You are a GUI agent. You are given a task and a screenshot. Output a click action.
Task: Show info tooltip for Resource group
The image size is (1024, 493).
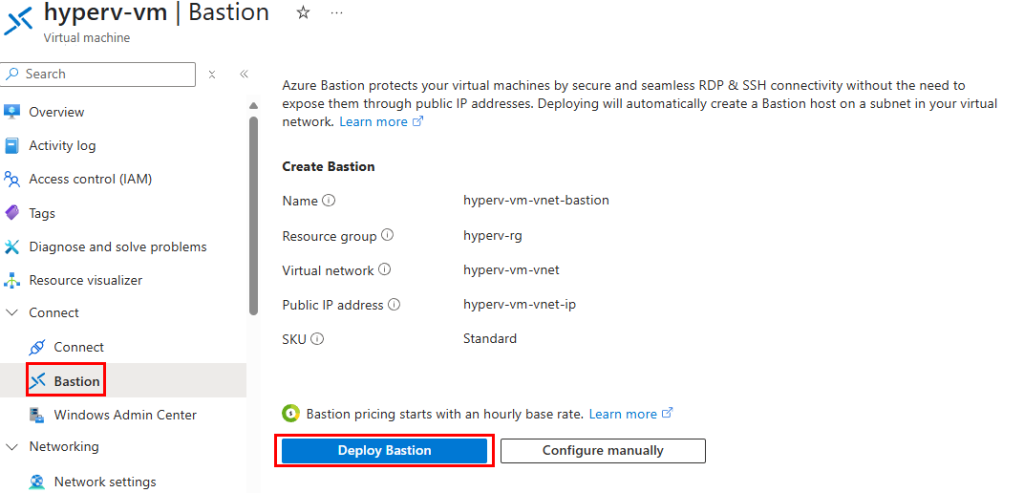click(x=387, y=235)
